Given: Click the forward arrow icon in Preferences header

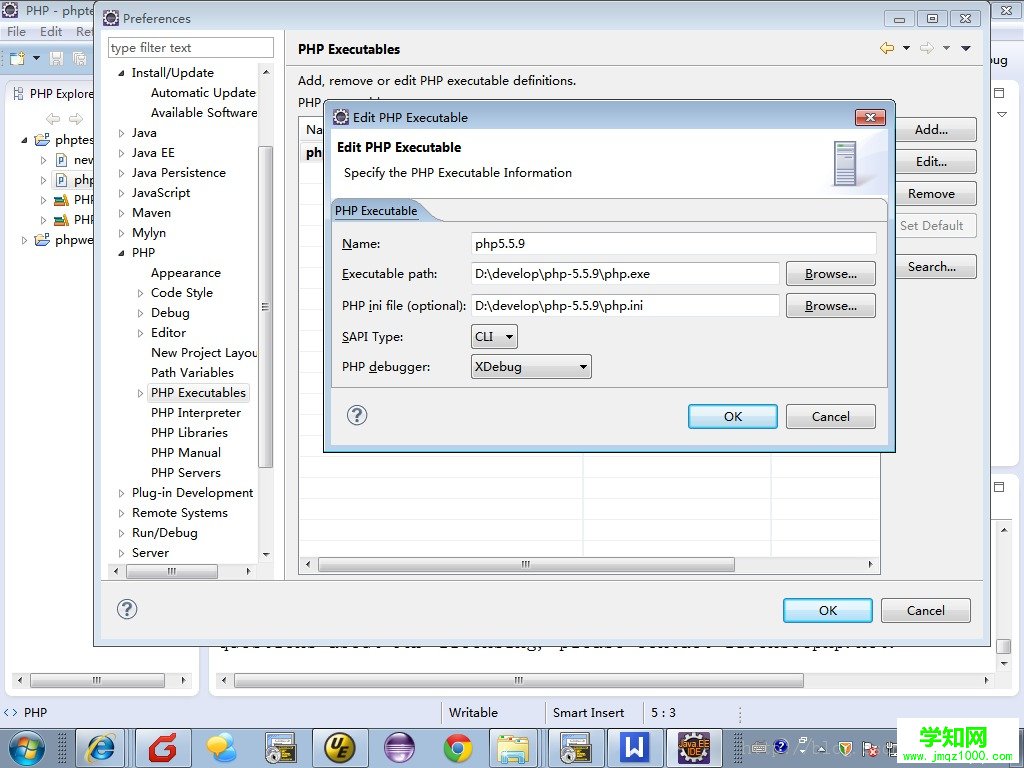Looking at the screenshot, I should [x=927, y=48].
